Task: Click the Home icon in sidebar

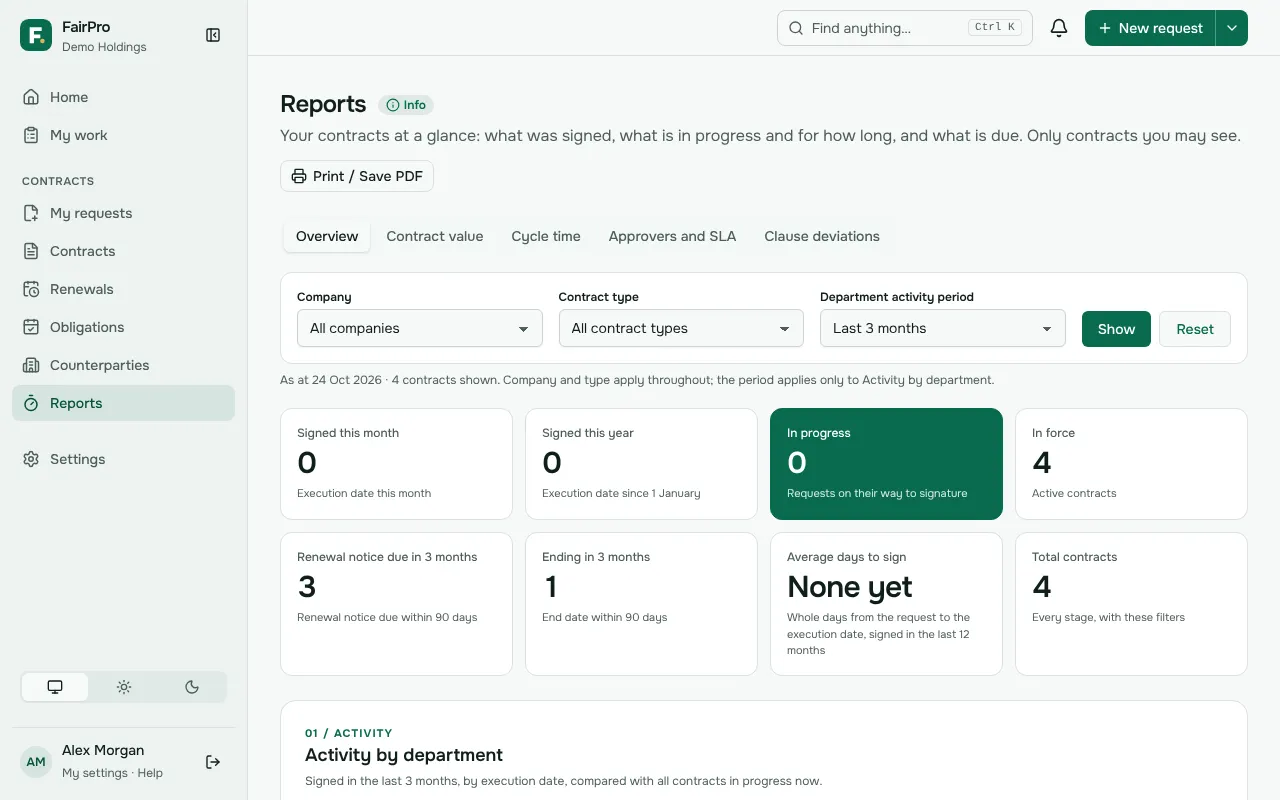Action: click(x=31, y=97)
